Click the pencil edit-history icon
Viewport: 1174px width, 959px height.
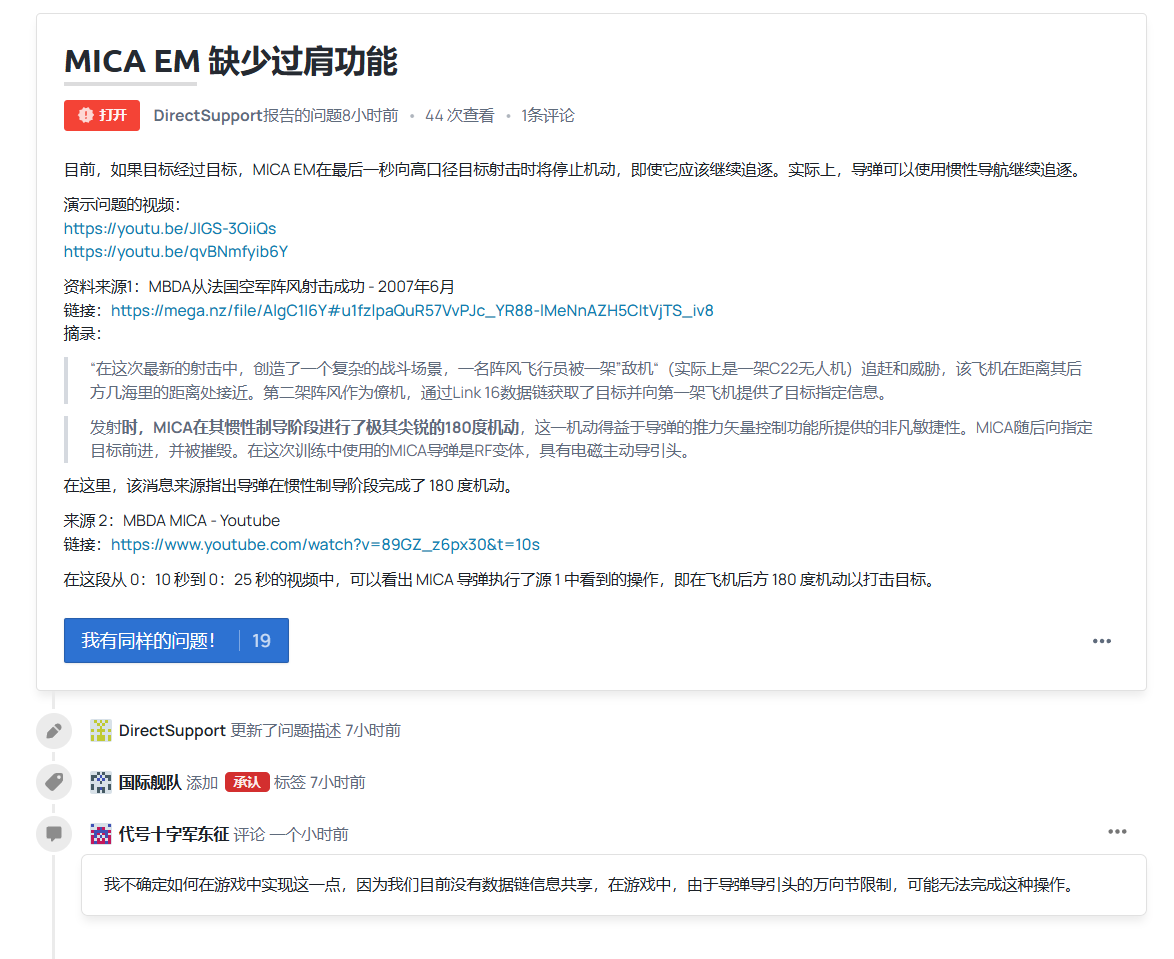[54, 731]
